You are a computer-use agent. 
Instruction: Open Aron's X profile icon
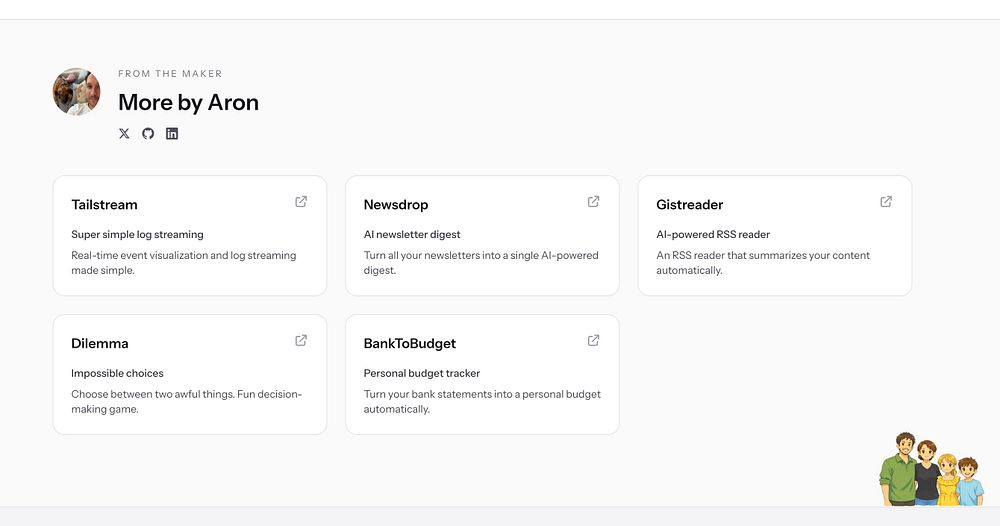point(124,134)
